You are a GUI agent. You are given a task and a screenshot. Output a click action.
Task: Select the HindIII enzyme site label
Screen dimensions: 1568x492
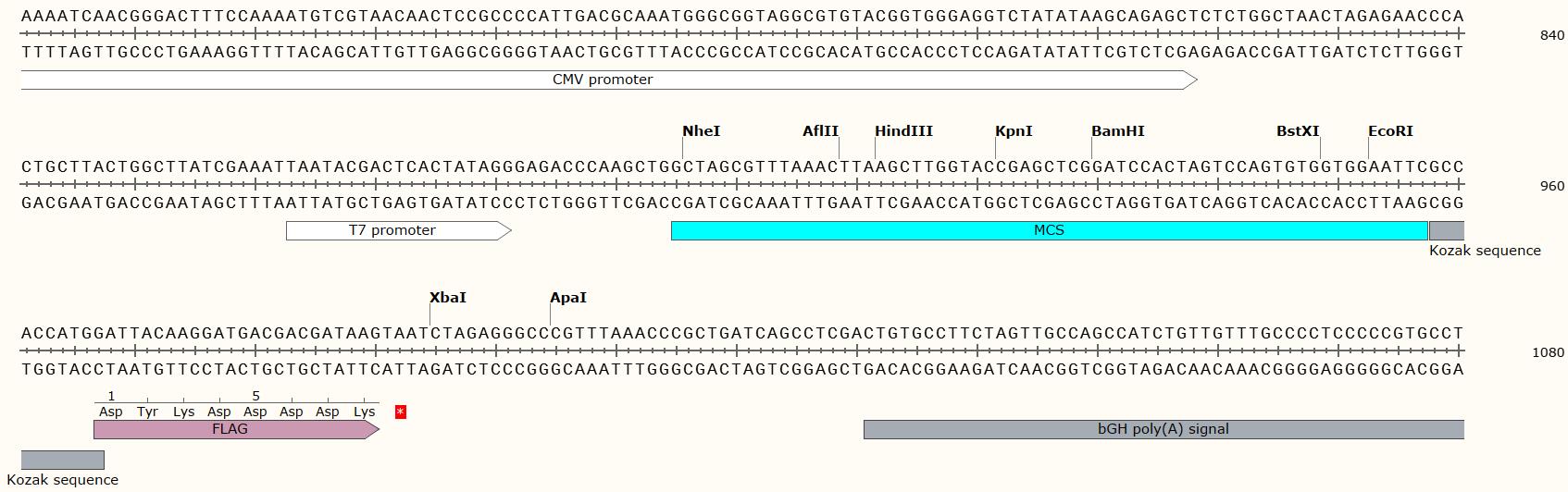(903, 131)
